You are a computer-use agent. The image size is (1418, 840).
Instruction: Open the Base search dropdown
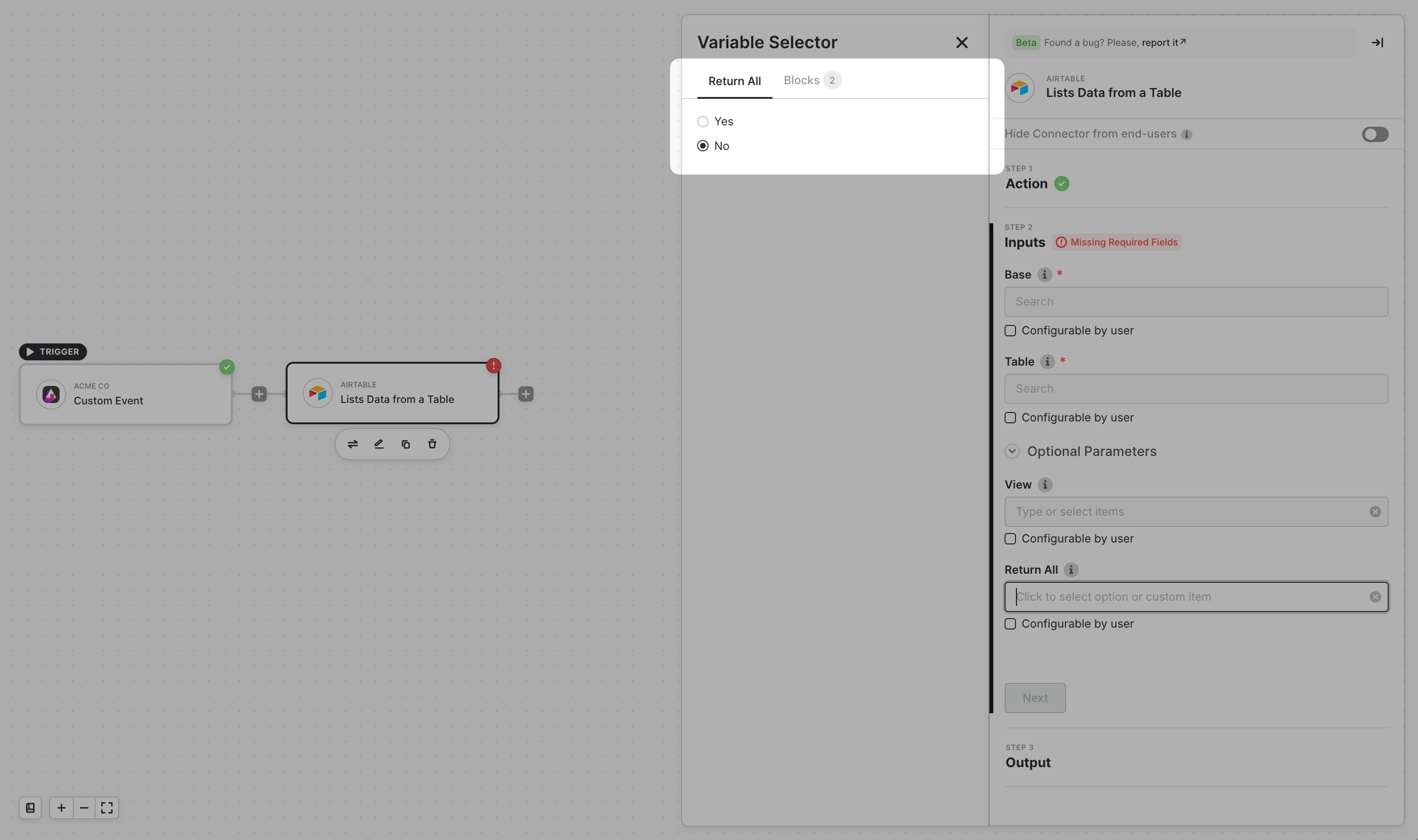pos(1196,302)
